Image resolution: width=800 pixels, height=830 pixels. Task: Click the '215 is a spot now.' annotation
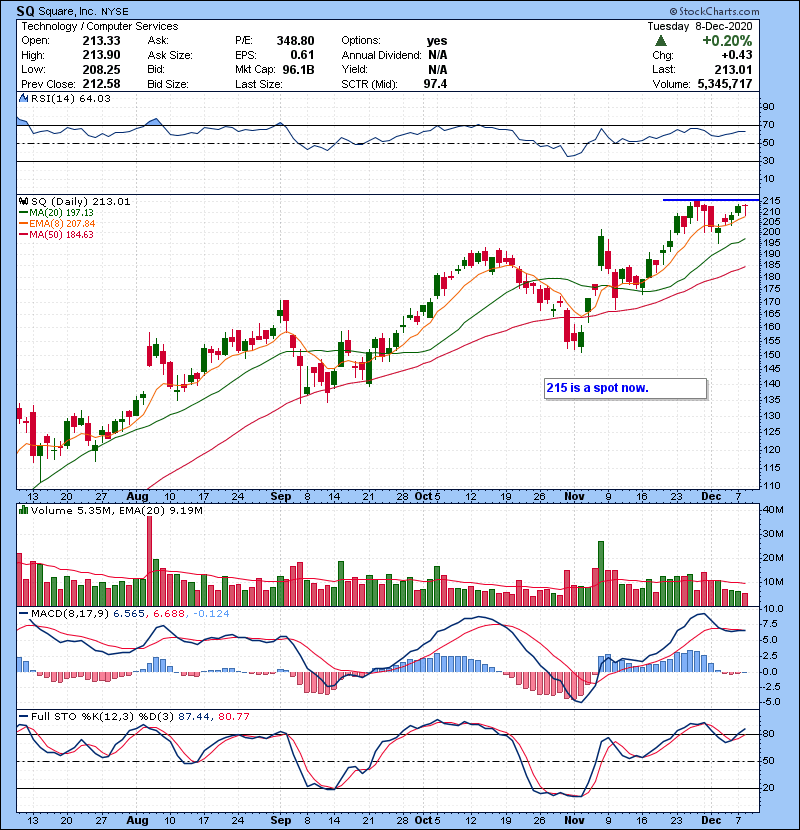(625, 388)
